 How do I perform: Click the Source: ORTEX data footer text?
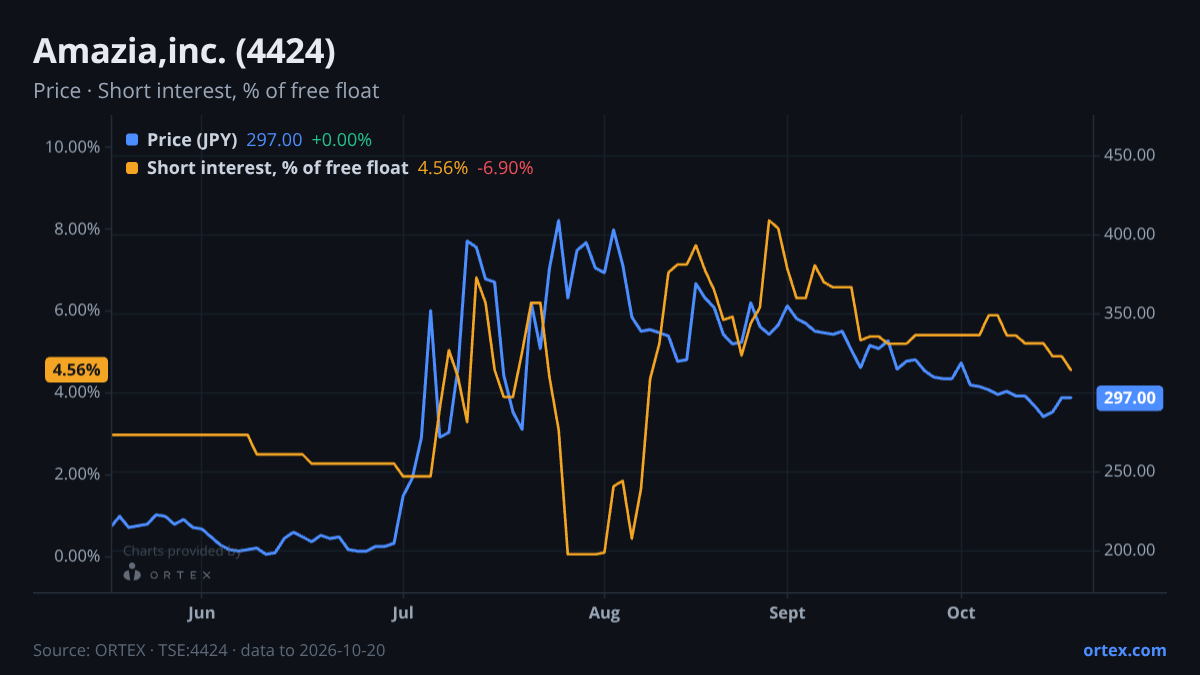209,650
